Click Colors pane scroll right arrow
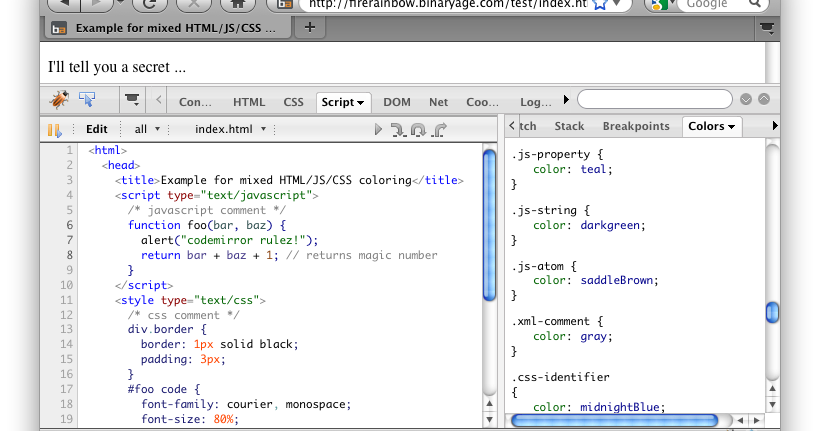This screenshot has height=431, width=820. click(x=756, y=420)
